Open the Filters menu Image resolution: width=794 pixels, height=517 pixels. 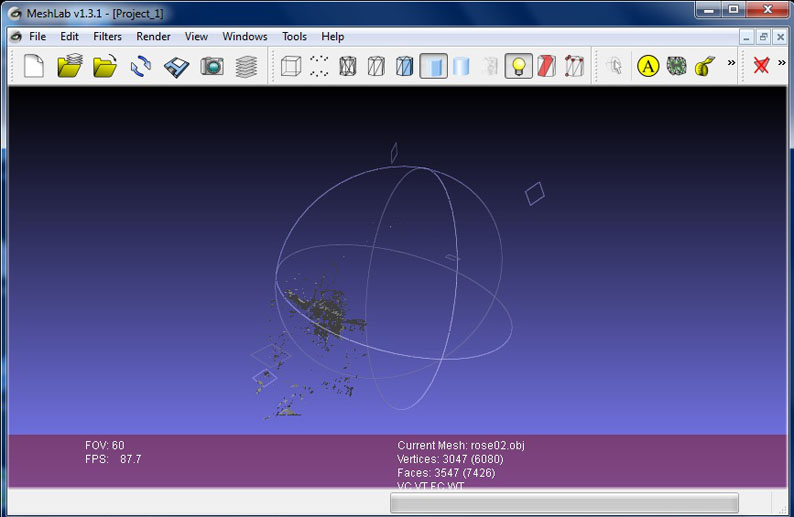[107, 36]
